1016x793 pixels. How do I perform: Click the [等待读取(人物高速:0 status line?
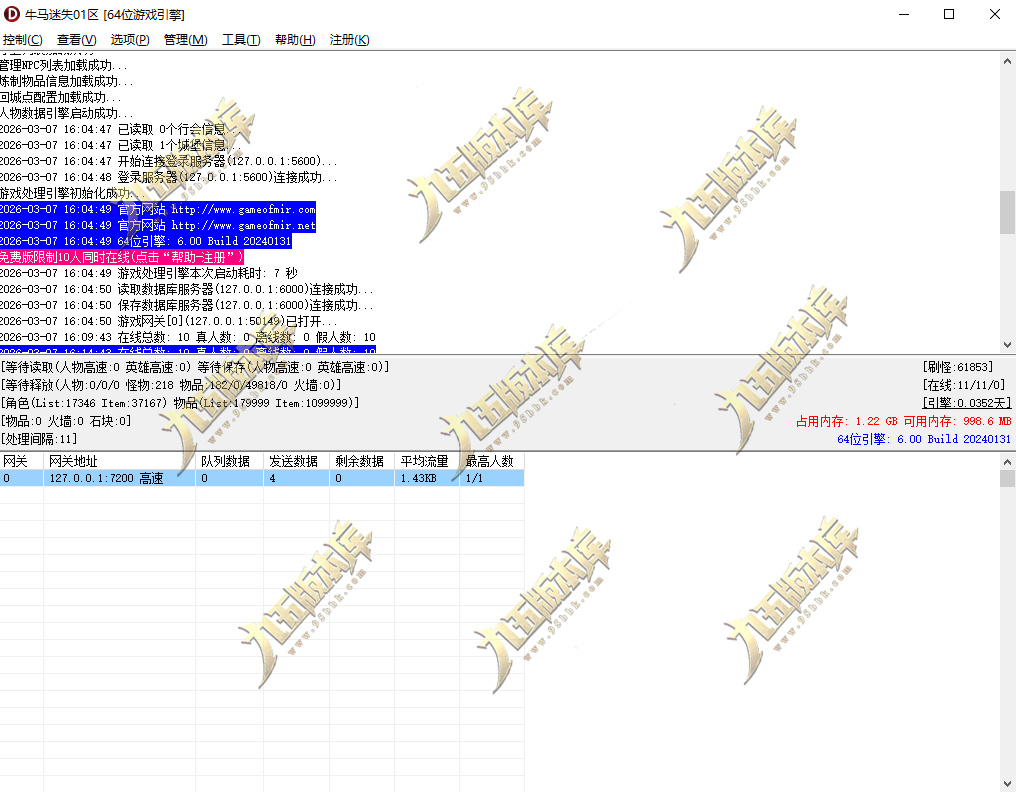195,367
